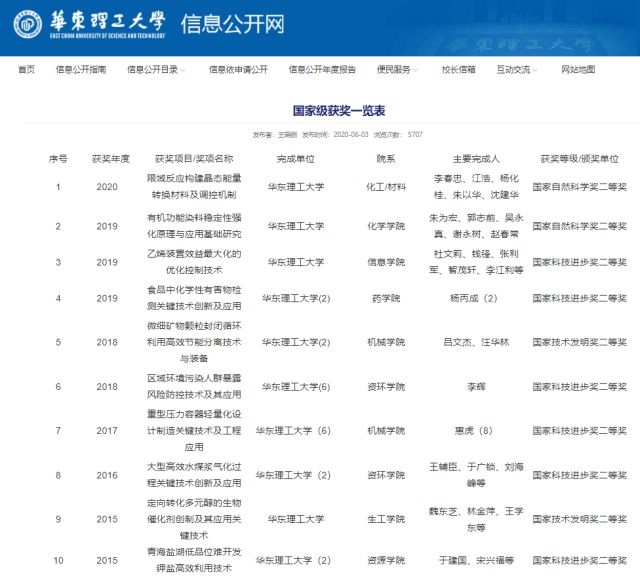Click department cell 信息学院

click(x=386, y=262)
